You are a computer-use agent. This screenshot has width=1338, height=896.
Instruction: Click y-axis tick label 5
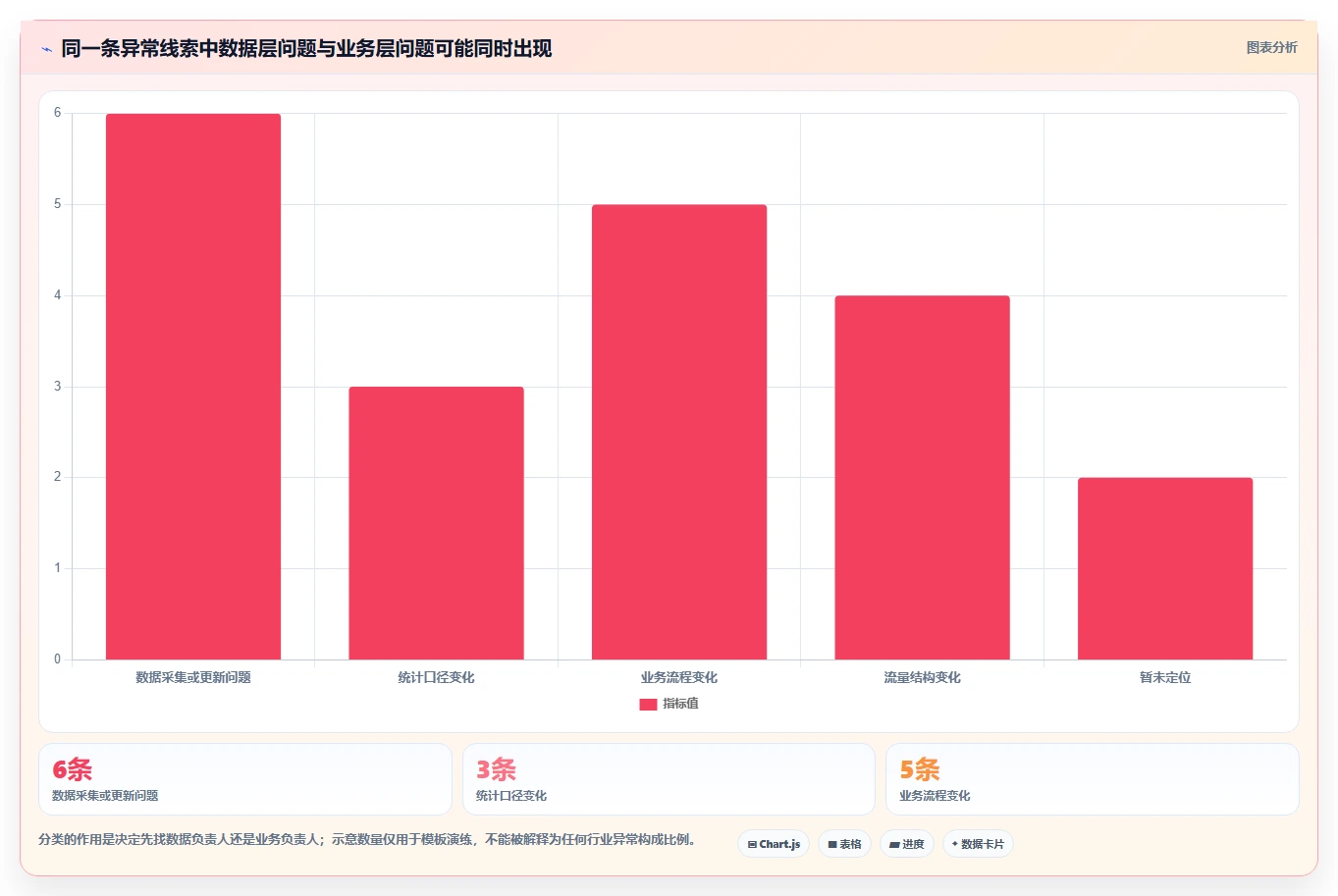[58, 204]
